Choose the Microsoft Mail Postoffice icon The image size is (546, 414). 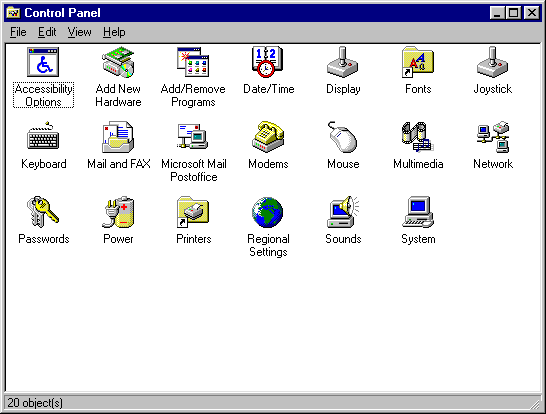[193, 137]
